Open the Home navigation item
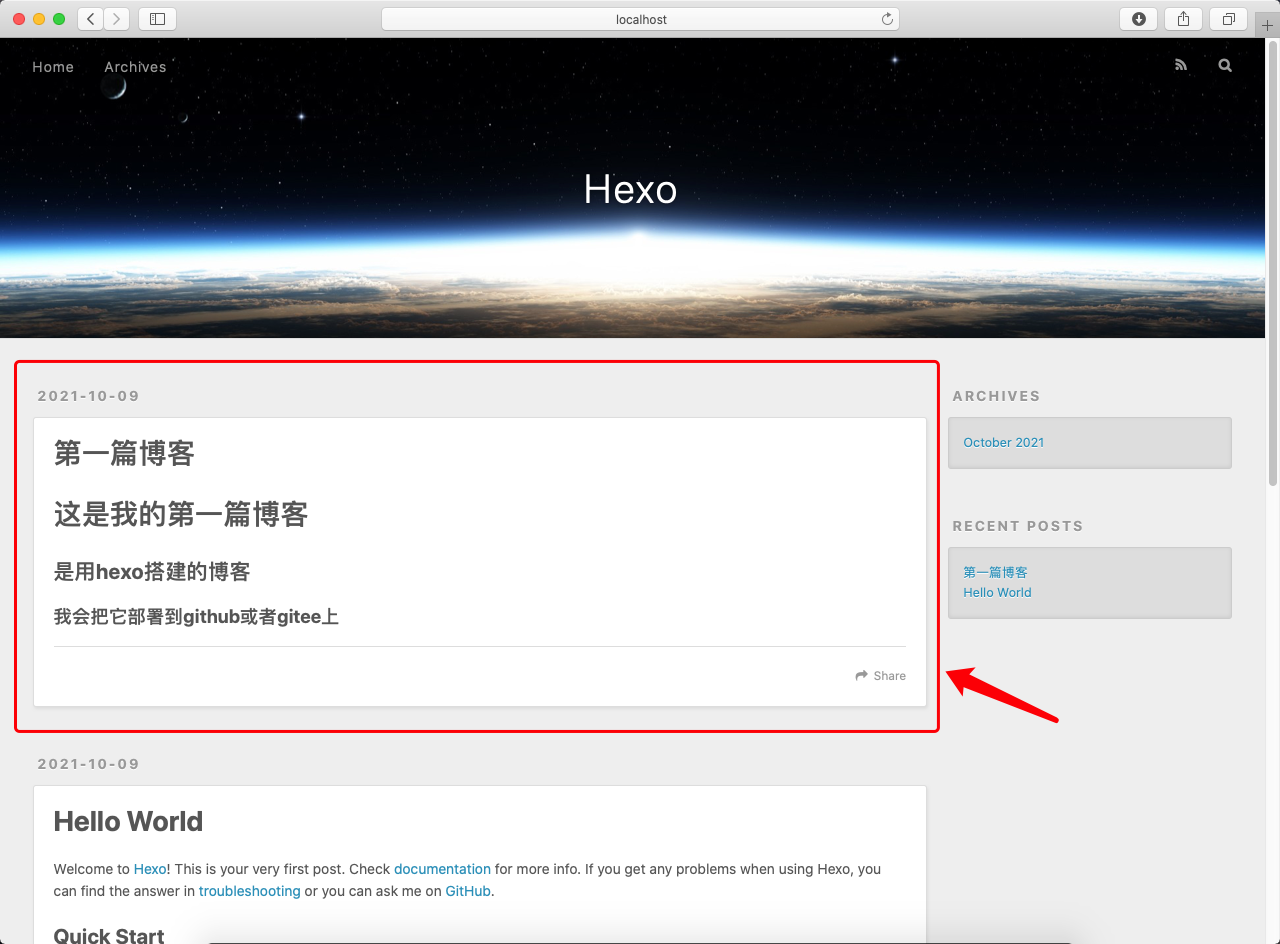The image size is (1280, 944). [53, 67]
